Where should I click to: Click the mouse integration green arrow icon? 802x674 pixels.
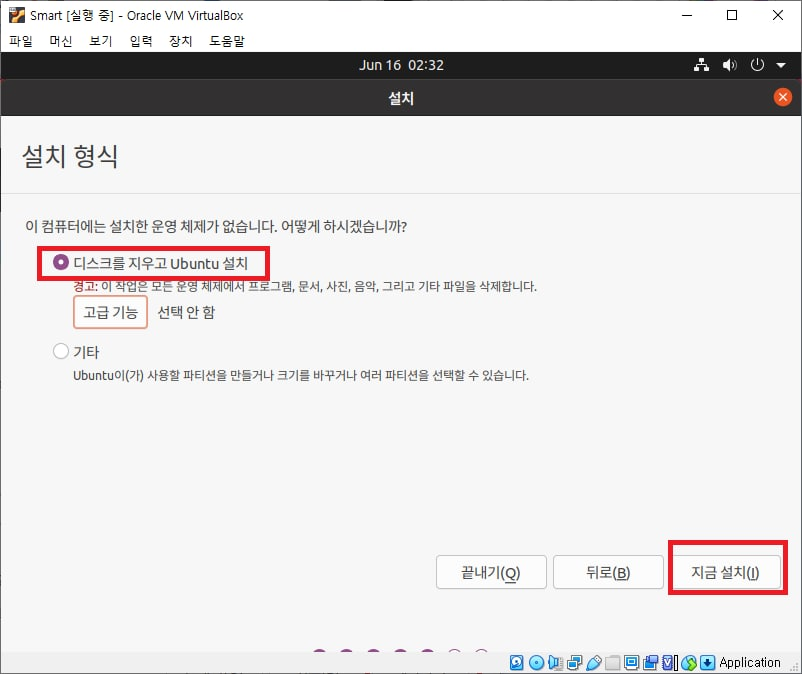tap(689, 663)
